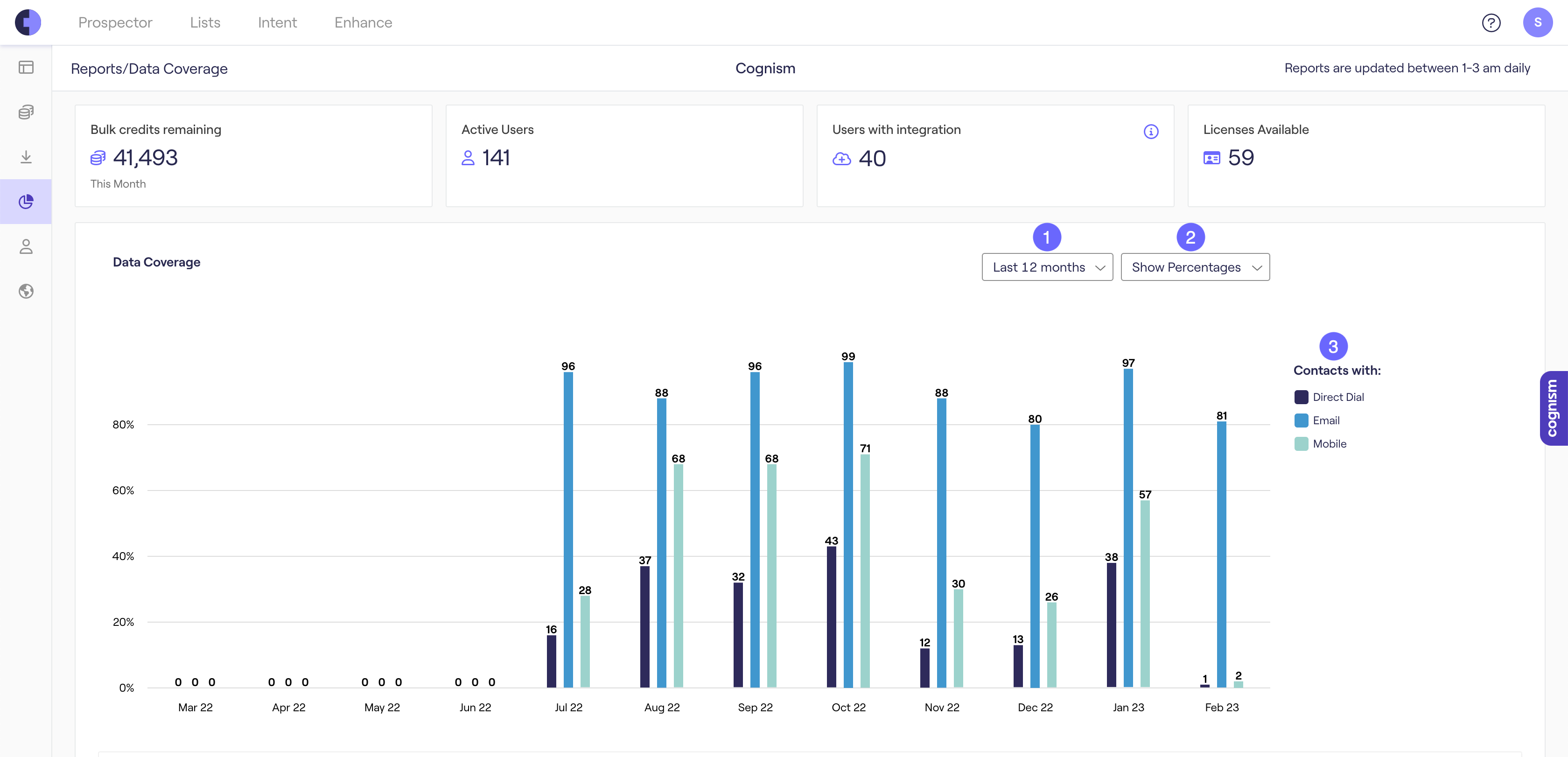1568x757 pixels.
Task: Select the reports pie chart sidebar icon
Action: coord(26,202)
